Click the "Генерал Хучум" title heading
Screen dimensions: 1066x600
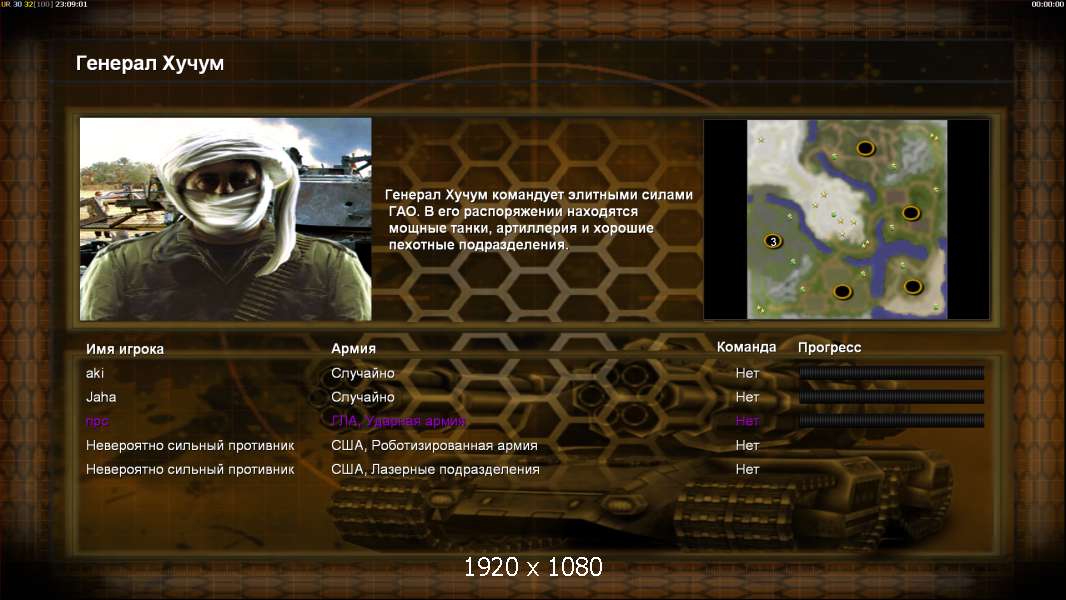point(150,63)
